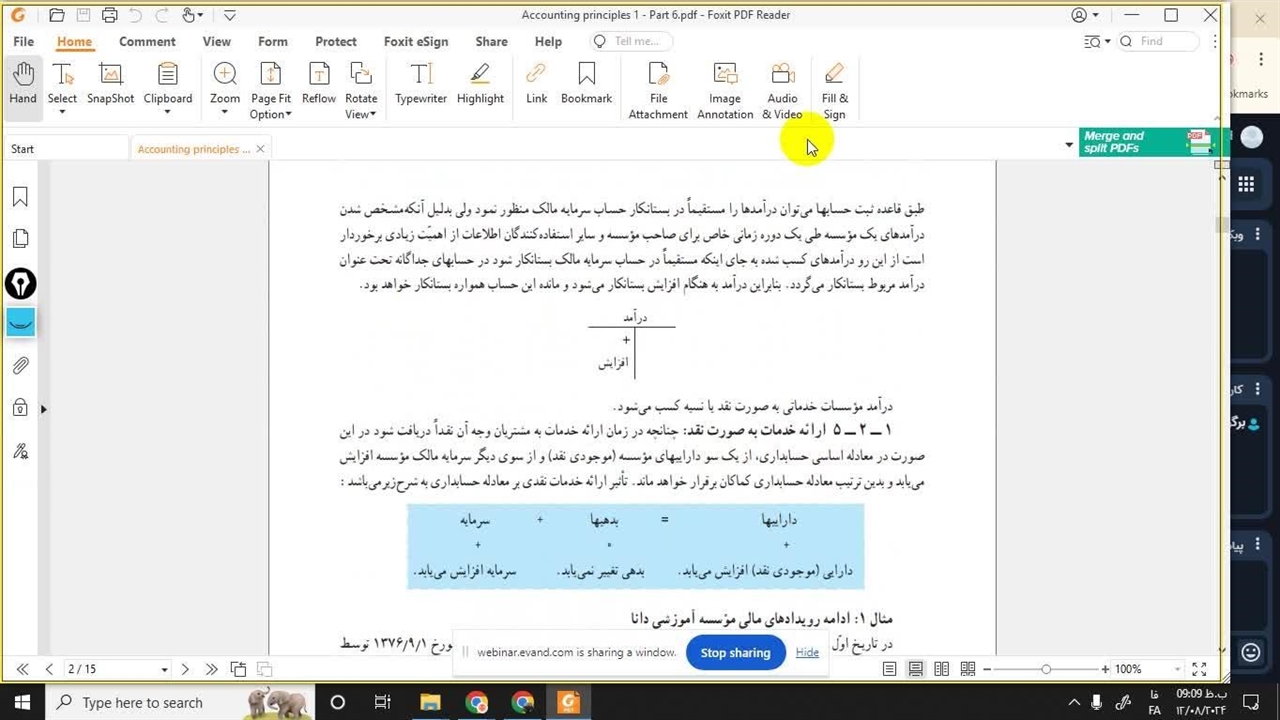Screen dimensions: 1280x720
Task: Expand the Rotate View dropdown
Action: click(x=361, y=114)
